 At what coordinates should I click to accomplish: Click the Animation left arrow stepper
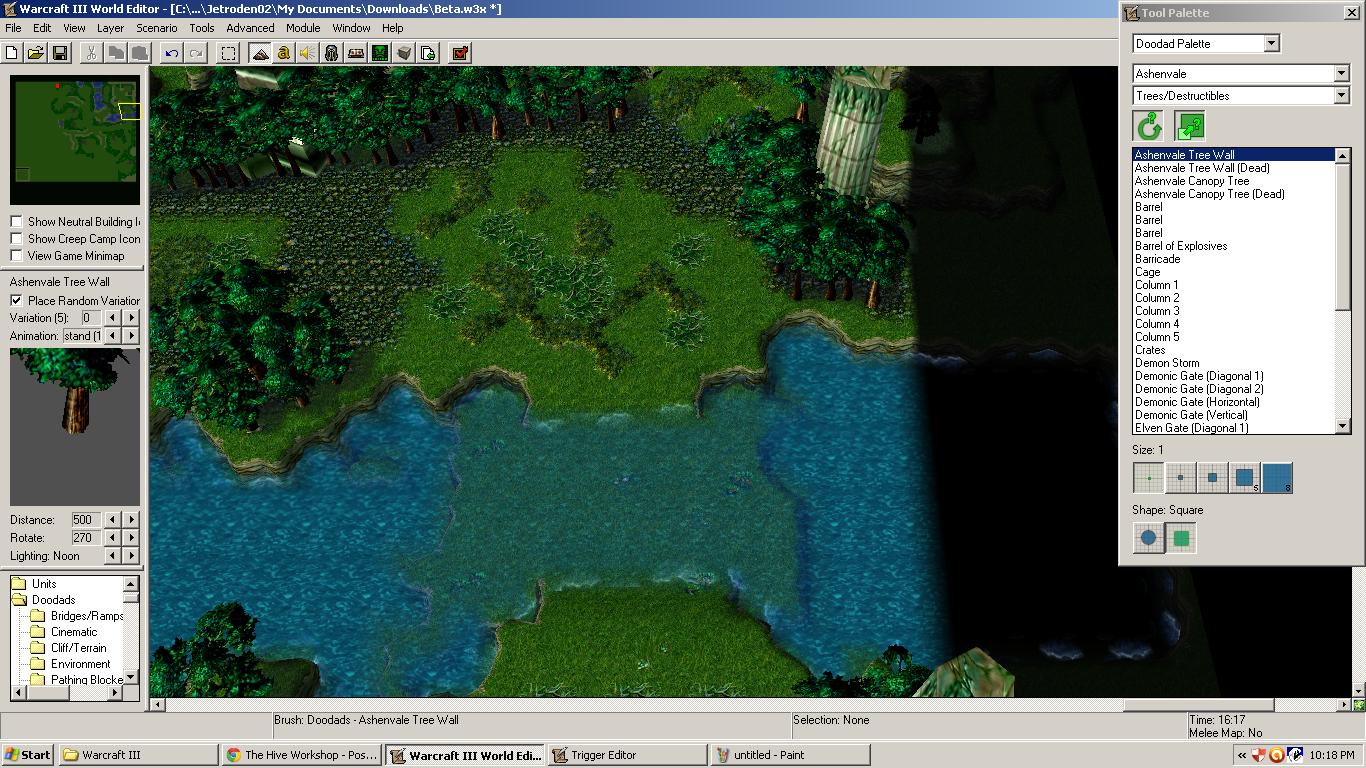pyautogui.click(x=112, y=336)
